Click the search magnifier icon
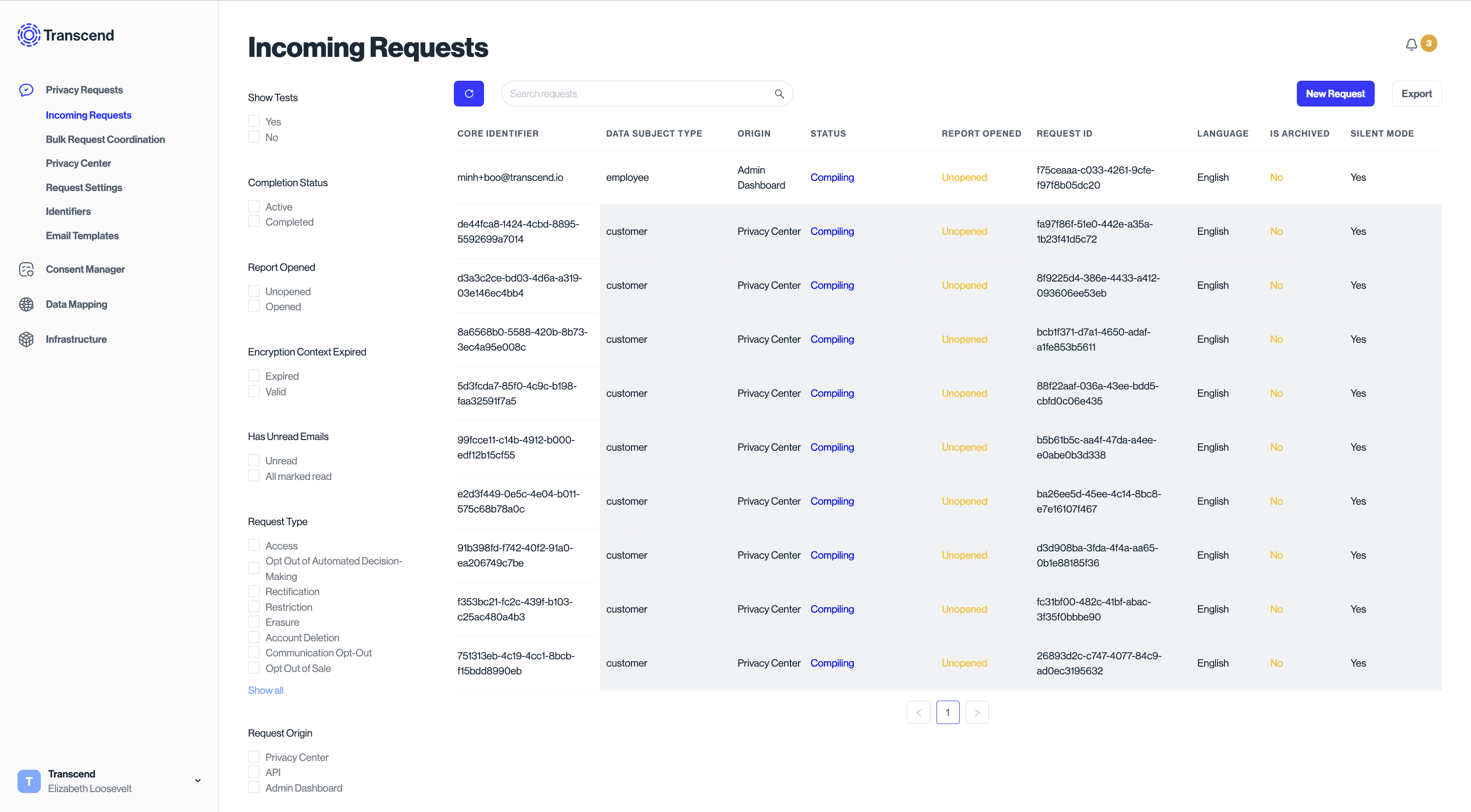Viewport: 1471px width, 812px height. pyautogui.click(x=779, y=93)
